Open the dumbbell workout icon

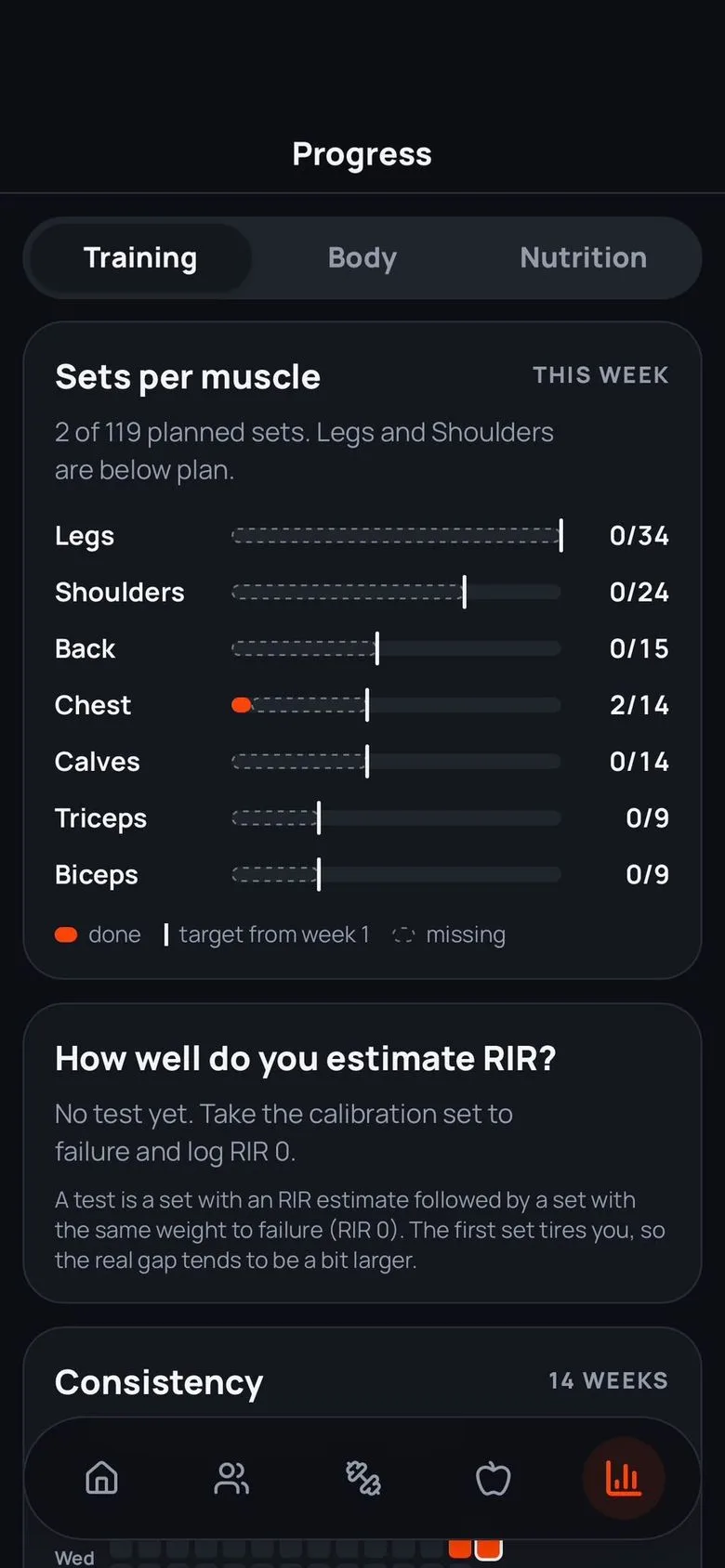pyautogui.click(x=362, y=1477)
